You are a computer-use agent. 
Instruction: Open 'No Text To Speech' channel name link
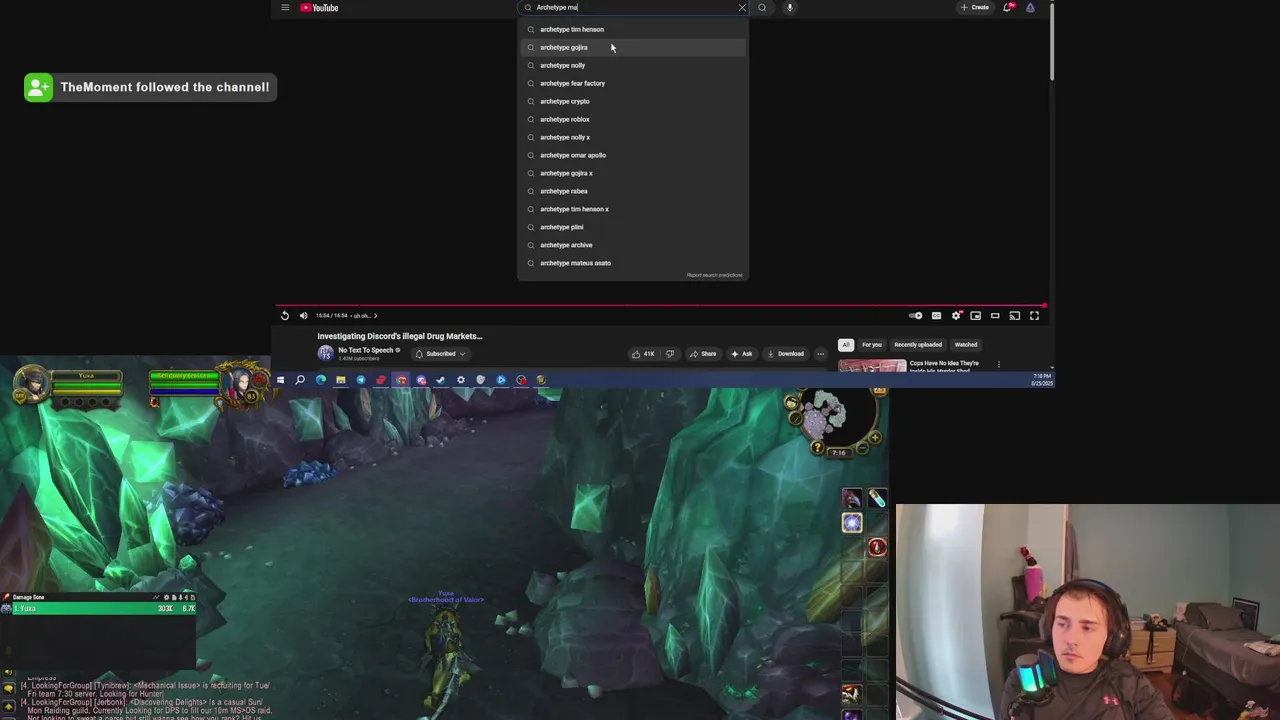[x=365, y=350]
